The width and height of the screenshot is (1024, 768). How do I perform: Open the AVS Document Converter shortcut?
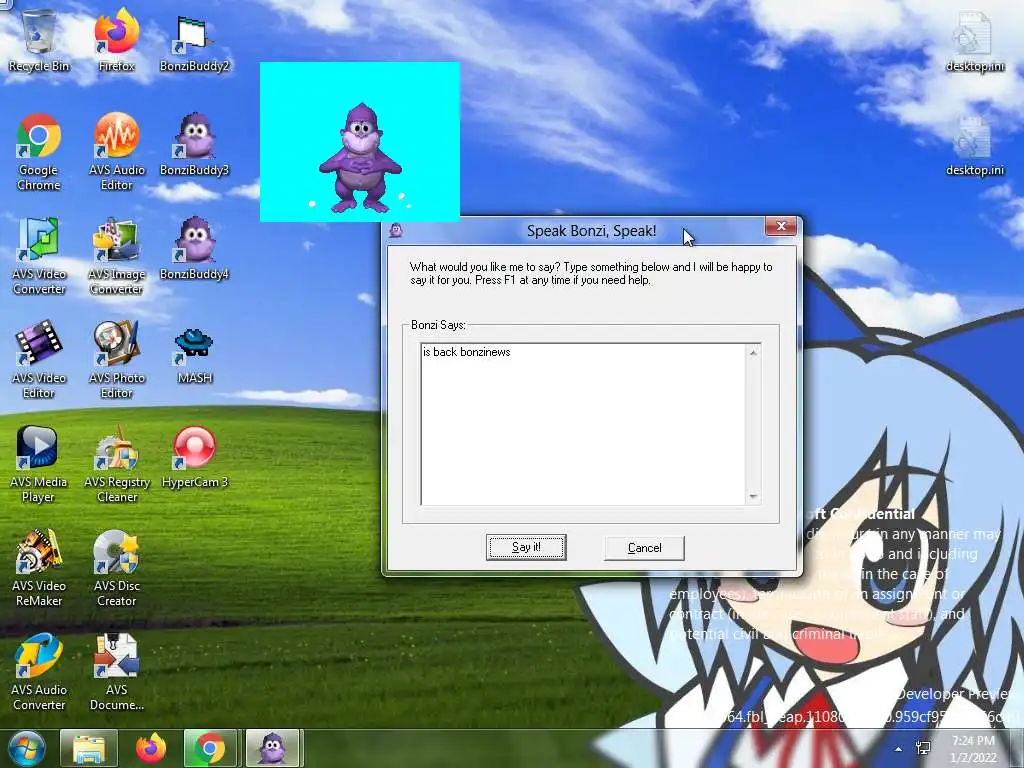tap(117, 671)
